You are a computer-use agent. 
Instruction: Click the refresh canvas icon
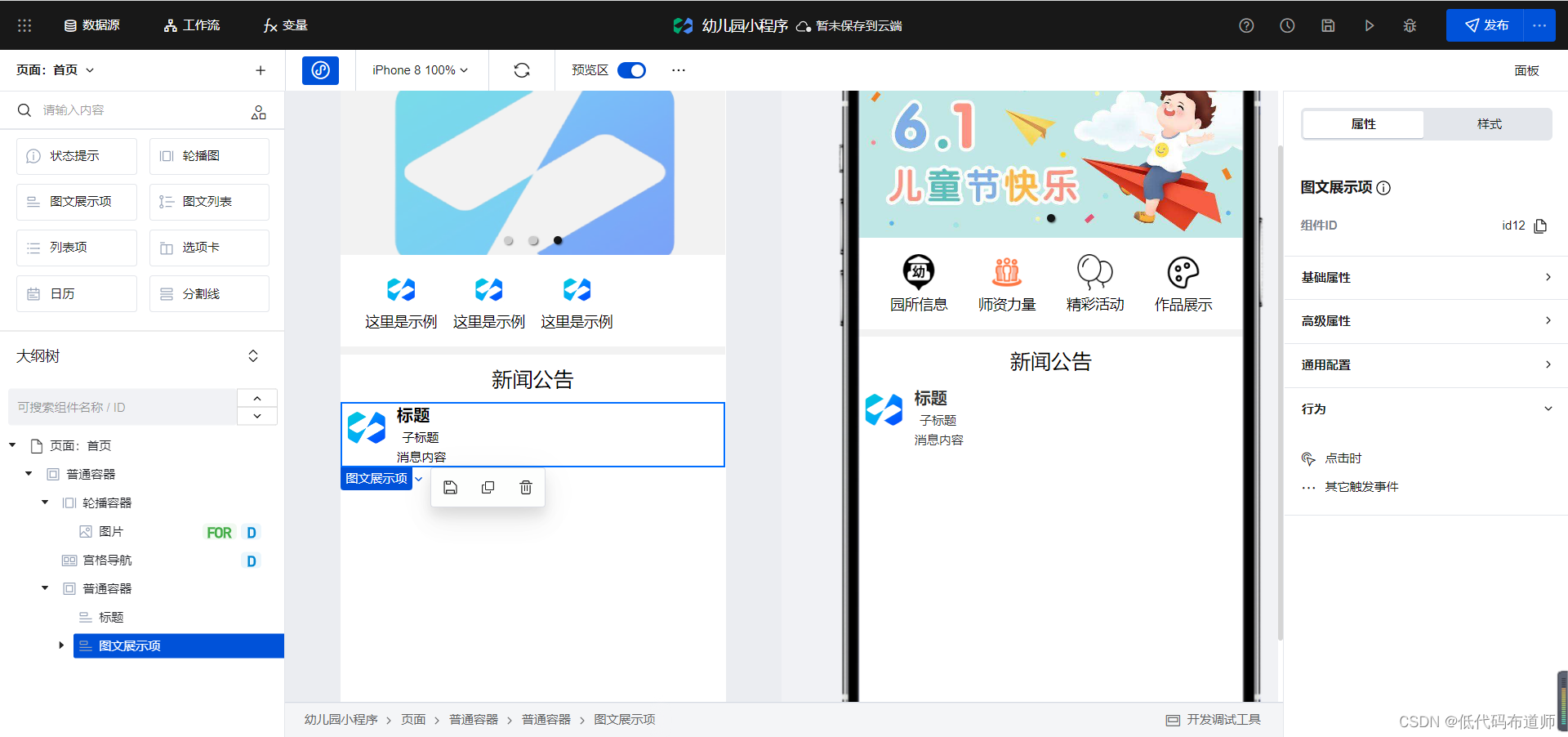(x=522, y=70)
